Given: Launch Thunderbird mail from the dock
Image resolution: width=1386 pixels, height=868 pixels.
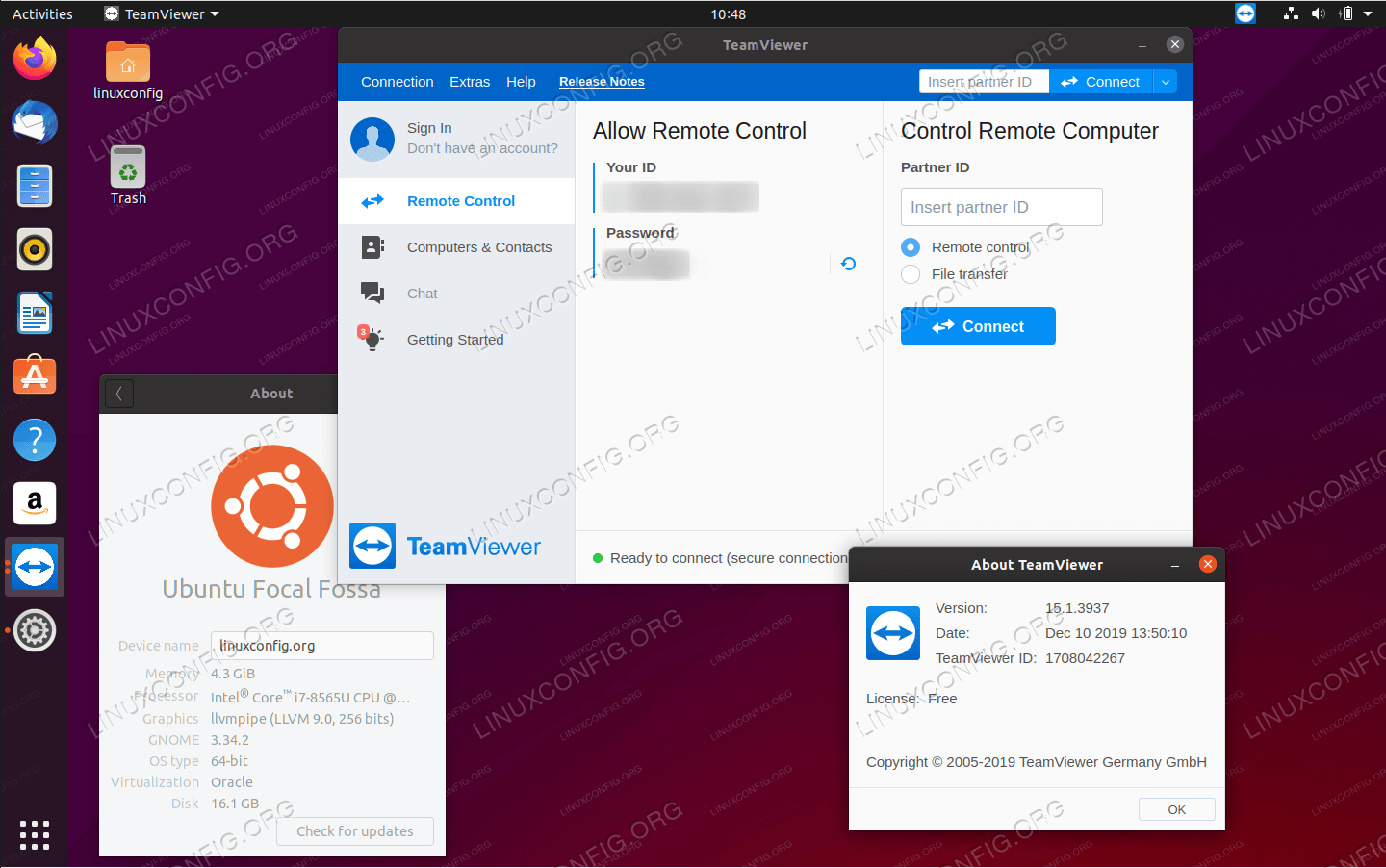Looking at the screenshot, I should 35,123.
